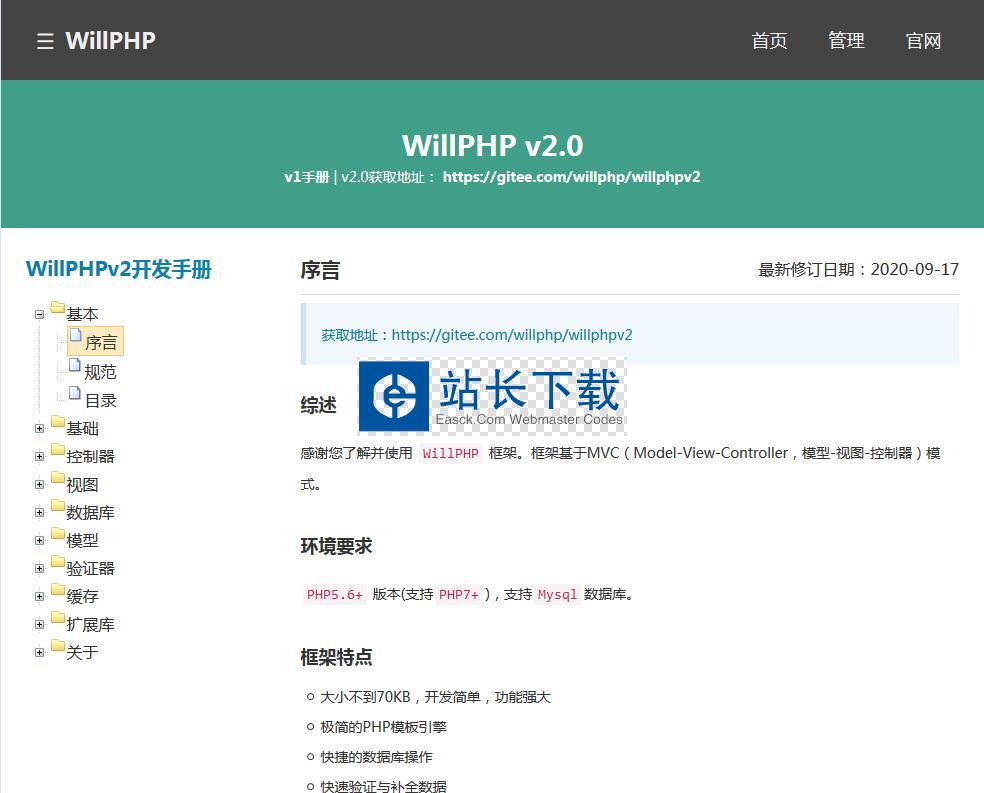Expand the 数据库 tree node

[x=40, y=513]
